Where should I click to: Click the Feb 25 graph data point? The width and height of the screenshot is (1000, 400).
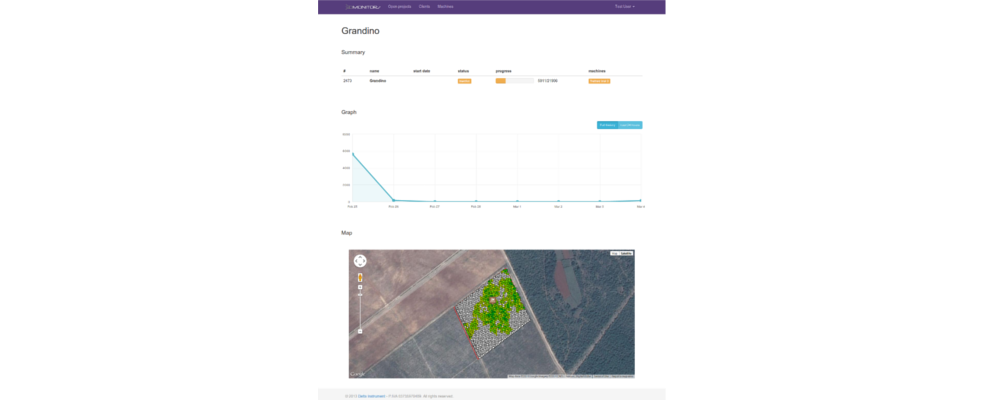click(352, 153)
